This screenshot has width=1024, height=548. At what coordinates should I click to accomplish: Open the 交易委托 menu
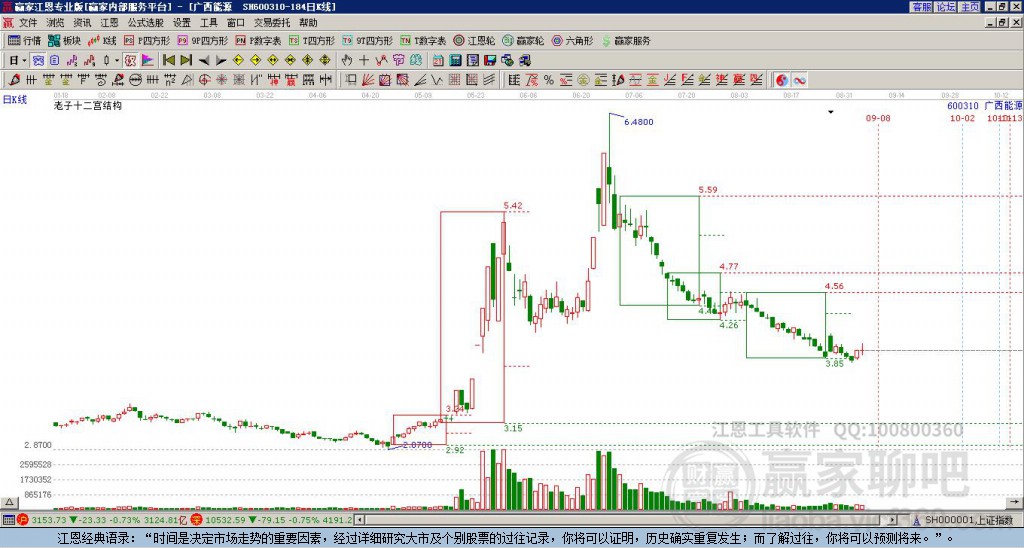click(272, 23)
